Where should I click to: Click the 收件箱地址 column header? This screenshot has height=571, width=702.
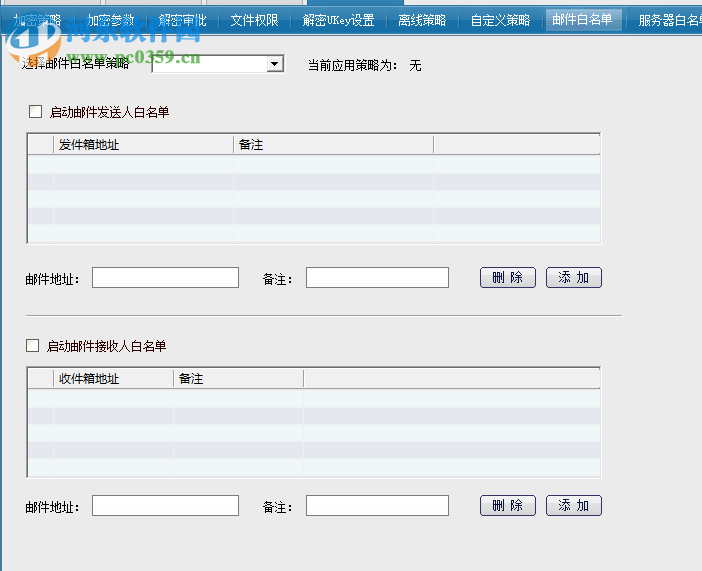tap(113, 378)
